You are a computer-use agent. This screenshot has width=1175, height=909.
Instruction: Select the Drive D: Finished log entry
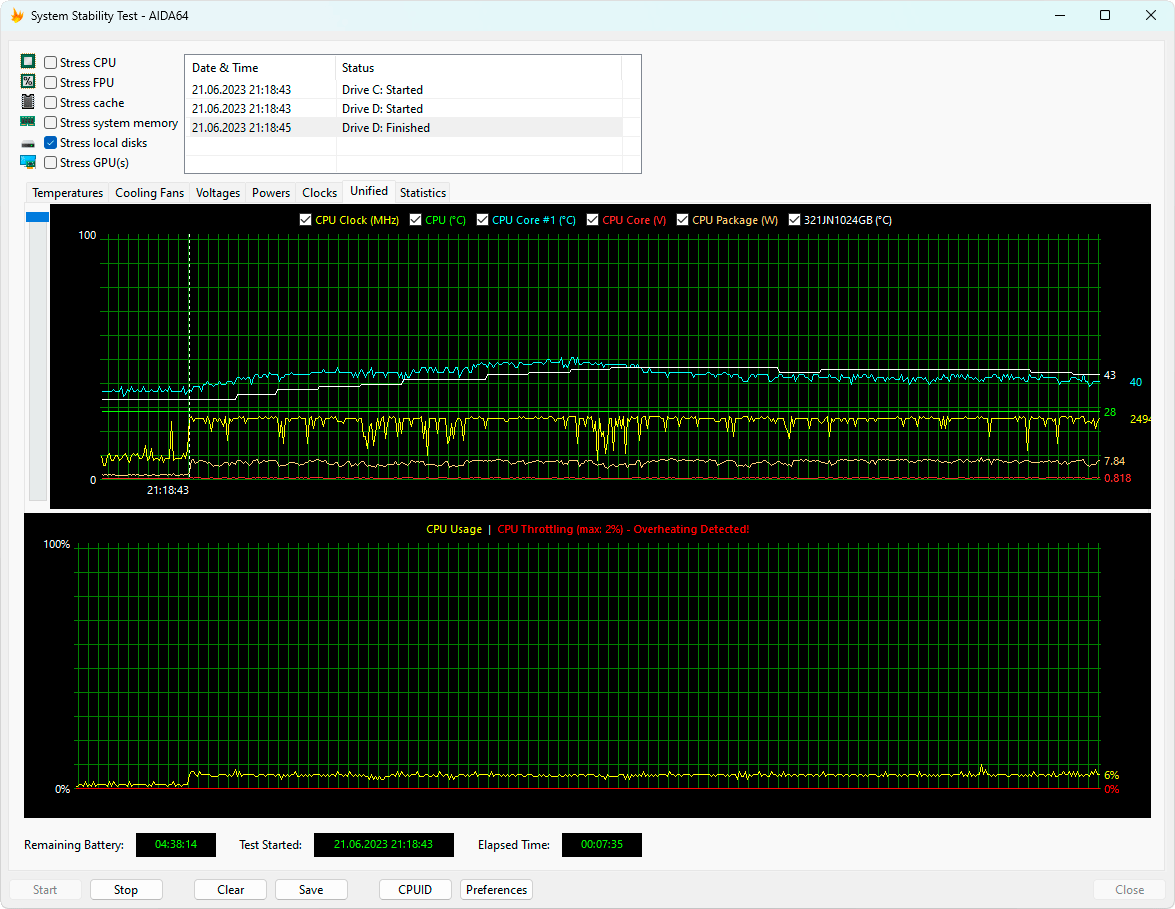point(385,128)
